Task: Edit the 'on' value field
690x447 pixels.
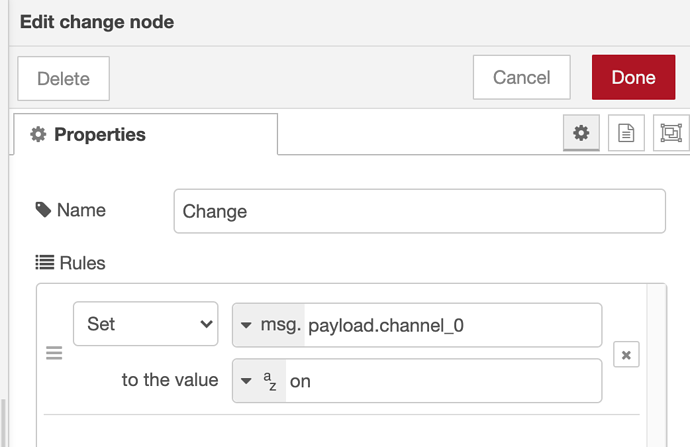Action: point(444,381)
